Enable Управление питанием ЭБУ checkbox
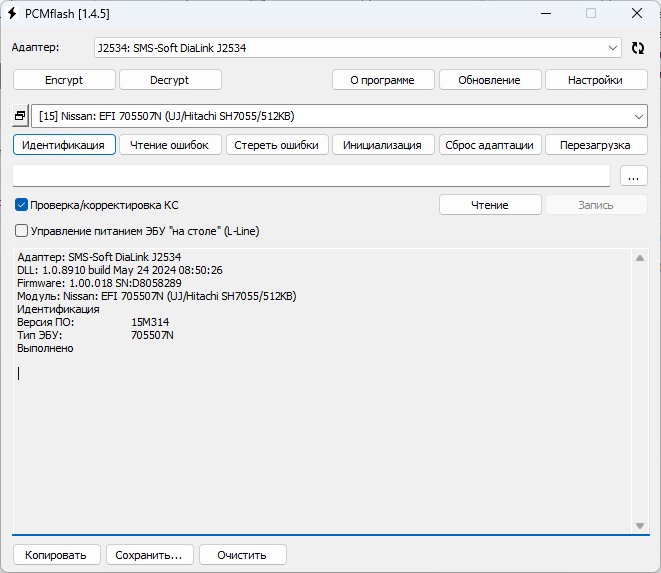 (x=21, y=231)
